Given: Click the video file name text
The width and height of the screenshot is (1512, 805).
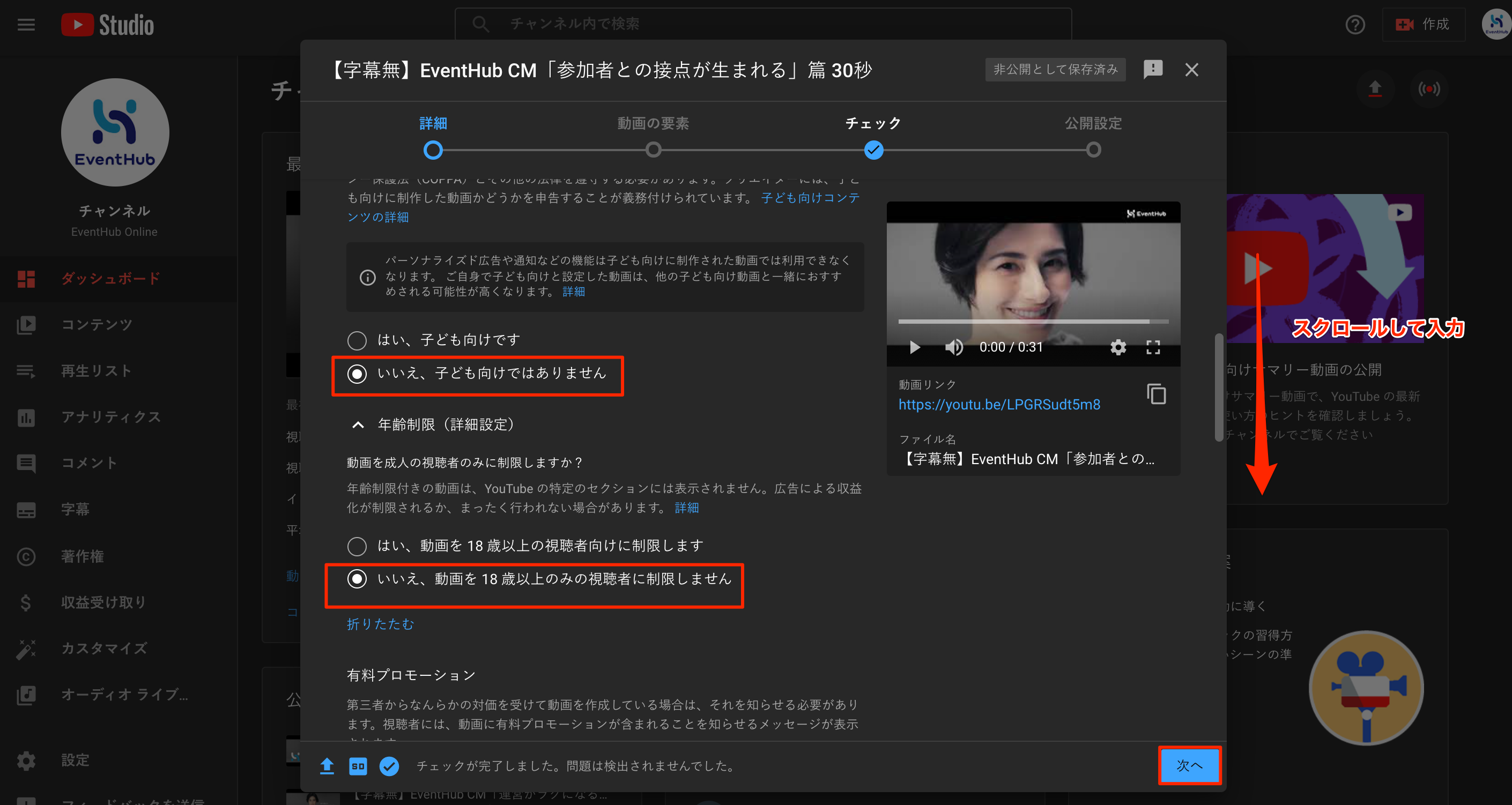Looking at the screenshot, I should point(1027,459).
